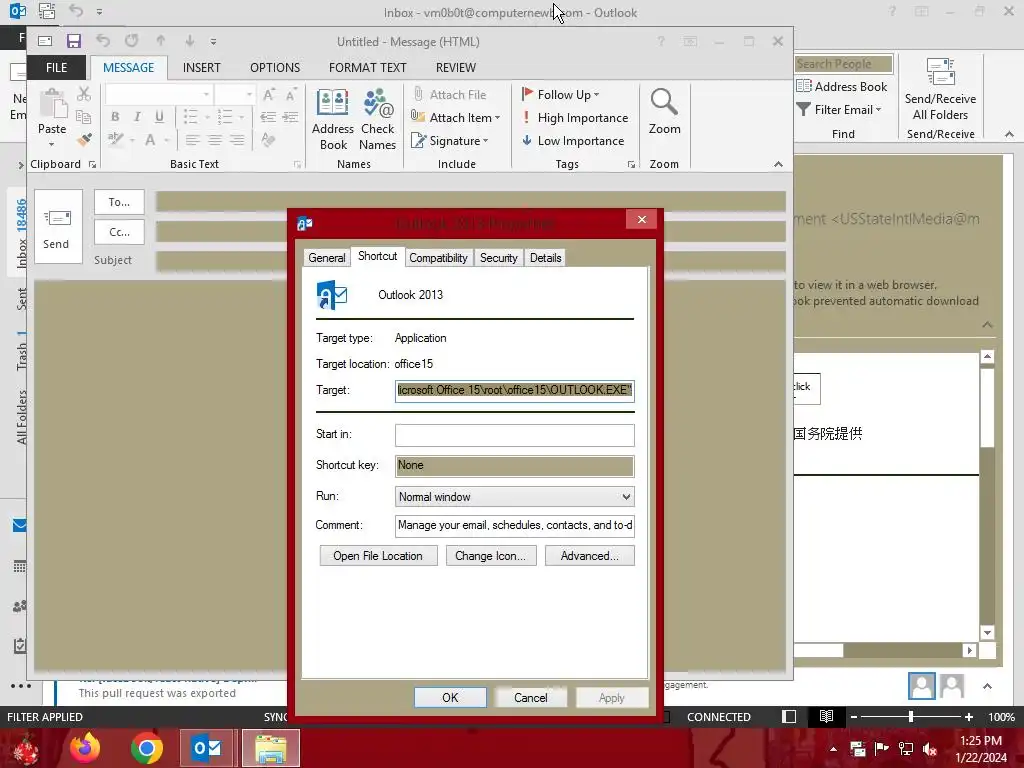Open the Calendar navigation icon
This screenshot has width=1024, height=768.
tap(20, 566)
